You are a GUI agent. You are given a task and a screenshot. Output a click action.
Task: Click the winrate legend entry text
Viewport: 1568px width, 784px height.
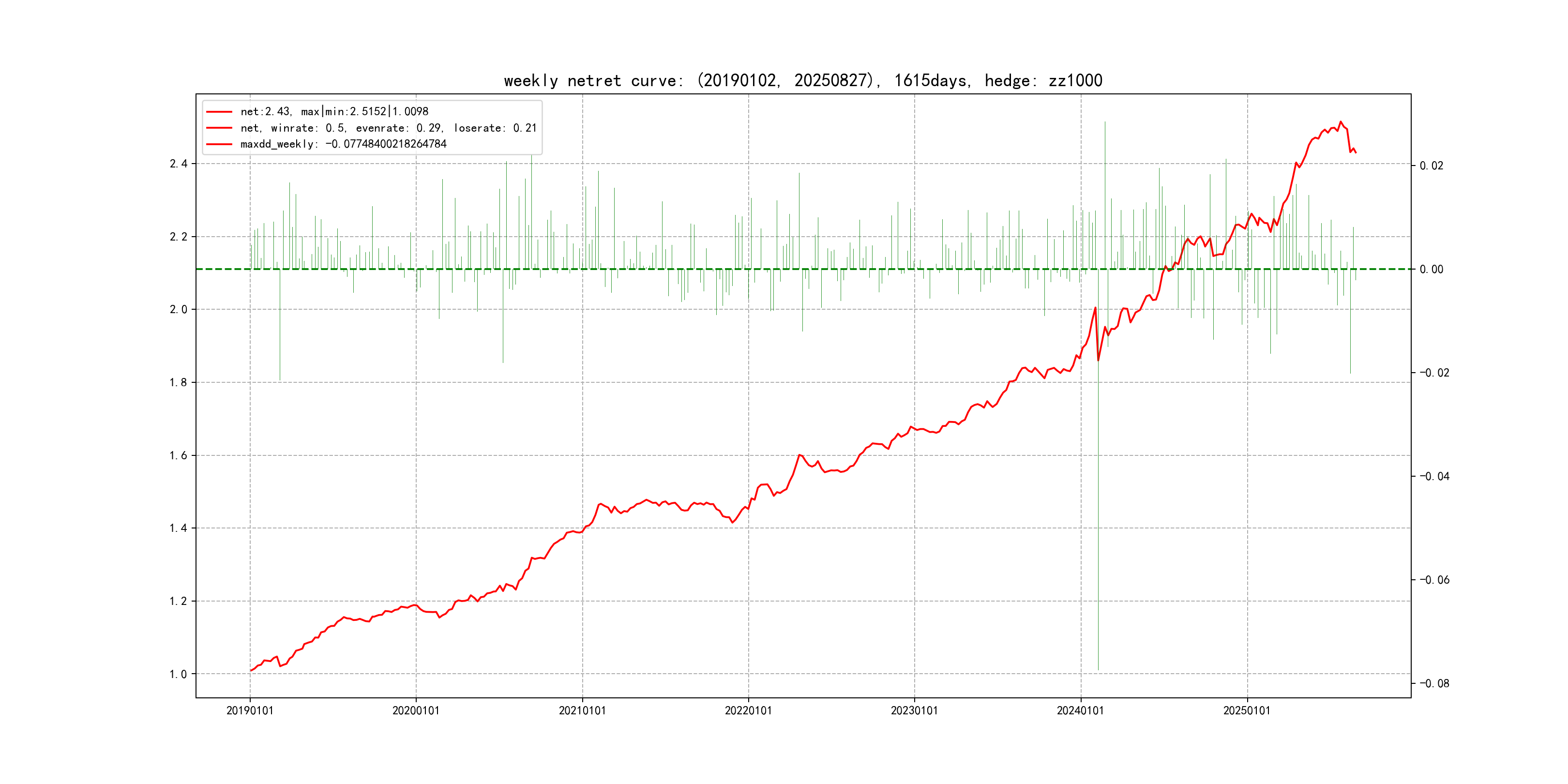pyautogui.click(x=388, y=128)
